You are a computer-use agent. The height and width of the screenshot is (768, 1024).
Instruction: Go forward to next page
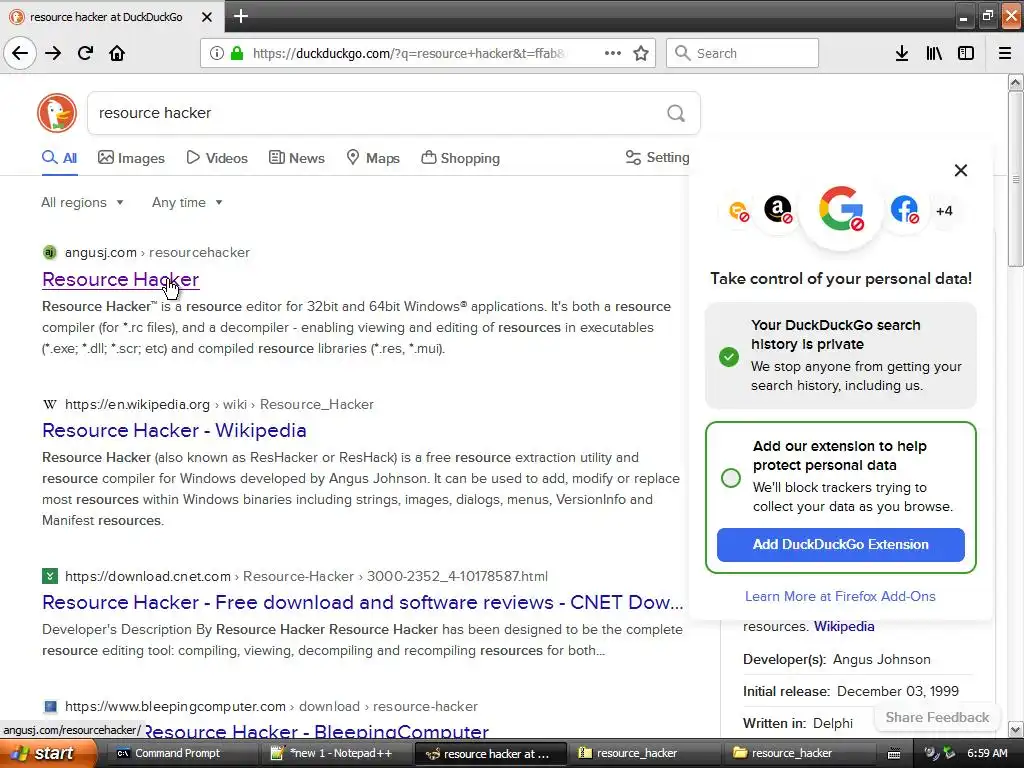53,53
